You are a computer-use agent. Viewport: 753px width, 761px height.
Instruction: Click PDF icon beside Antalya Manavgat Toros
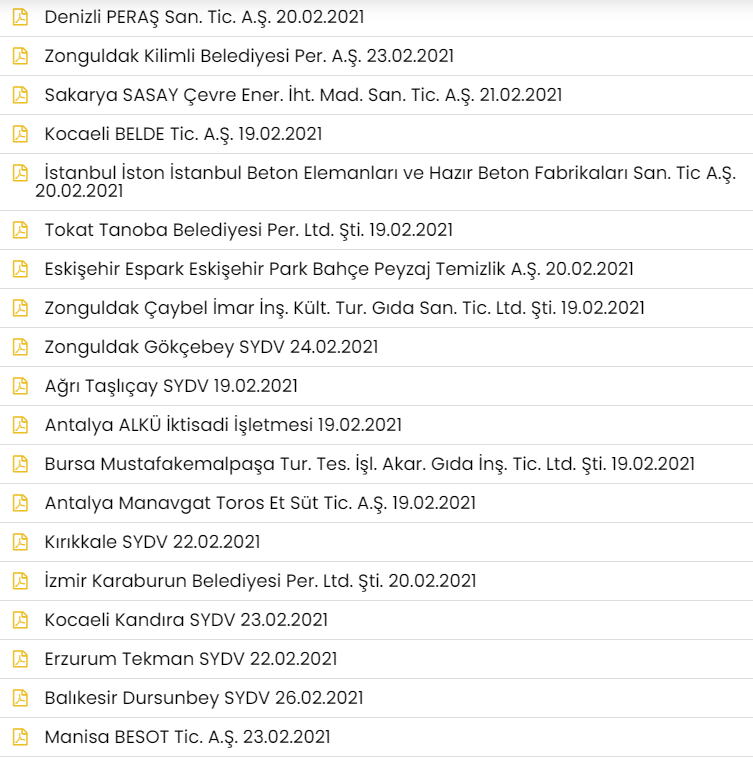tap(20, 503)
